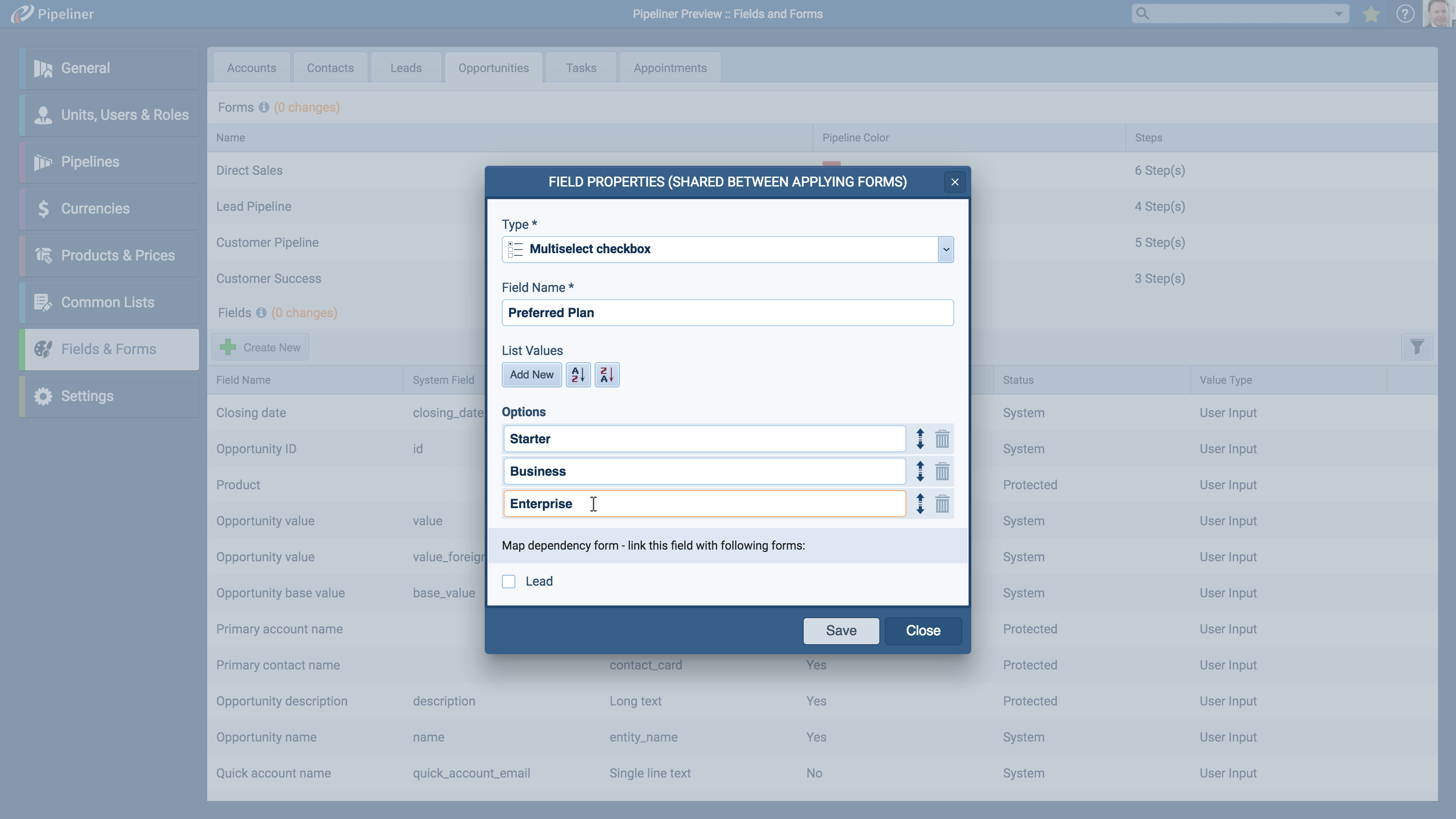Enable the Lead form checkbox

coord(509,582)
